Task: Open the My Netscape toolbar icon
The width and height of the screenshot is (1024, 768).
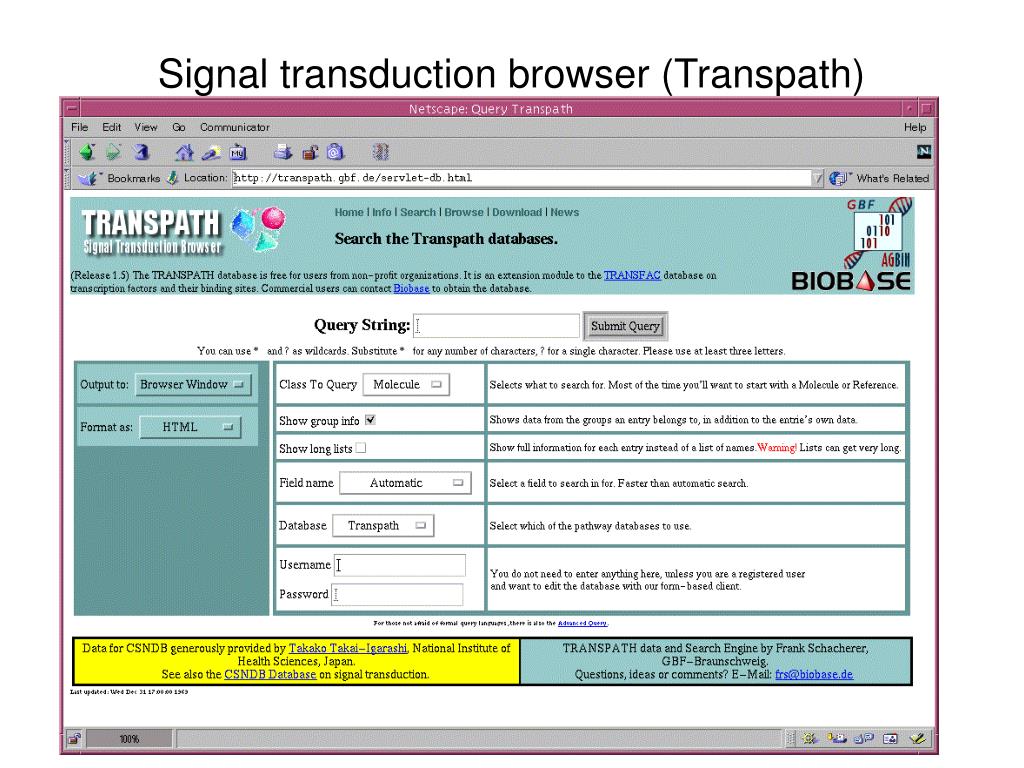Action: click(238, 152)
